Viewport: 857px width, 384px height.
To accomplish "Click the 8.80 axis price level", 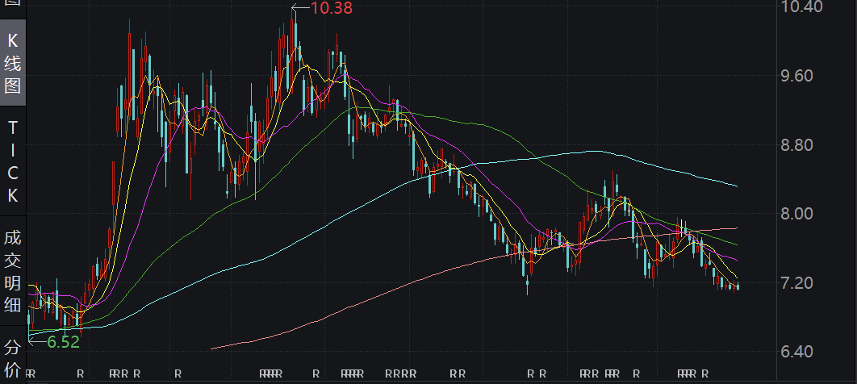I will point(803,145).
